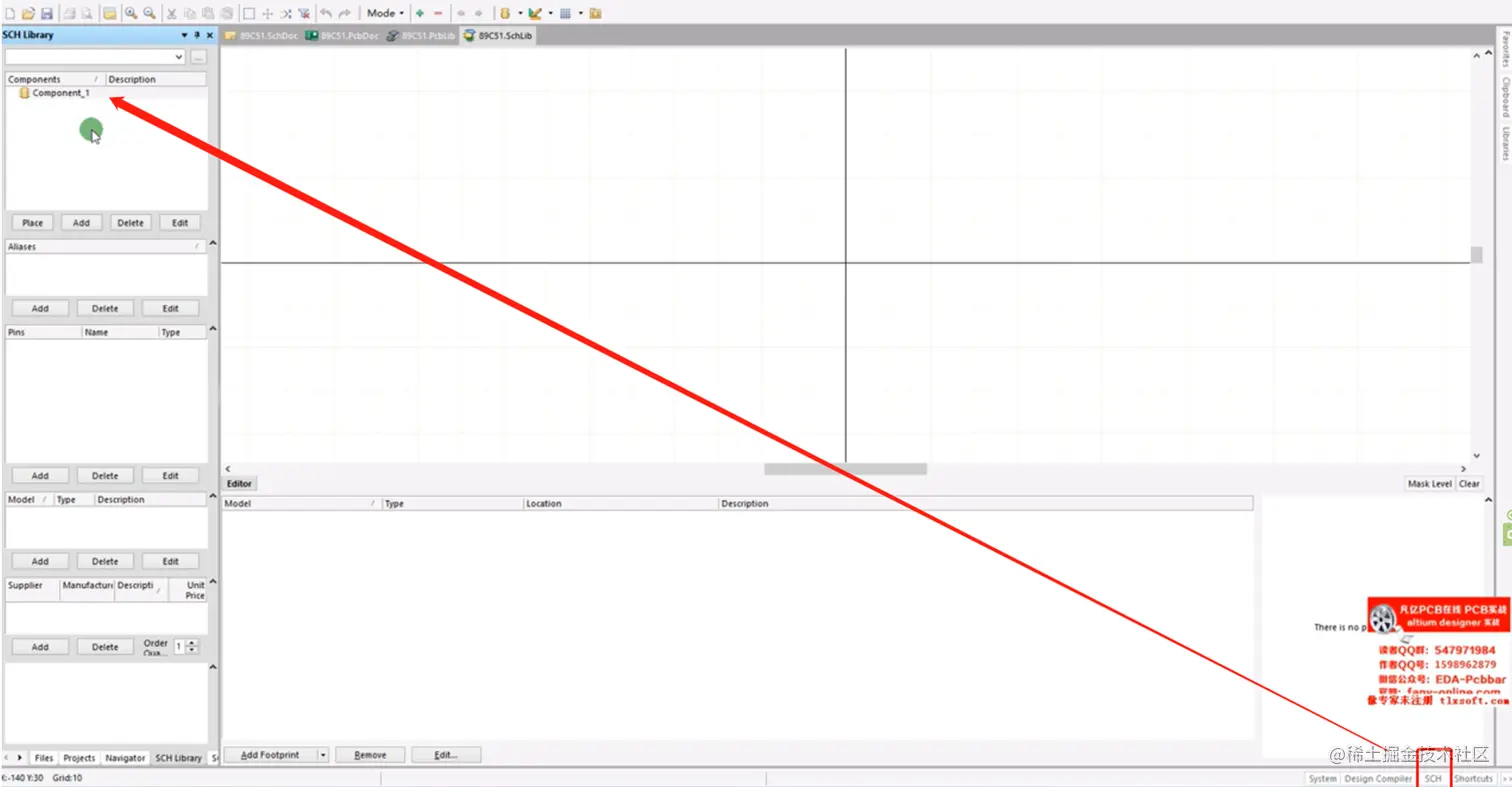This screenshot has height=787, width=1512.
Task: Click the drawing utilities pencil icon
Action: tap(535, 13)
